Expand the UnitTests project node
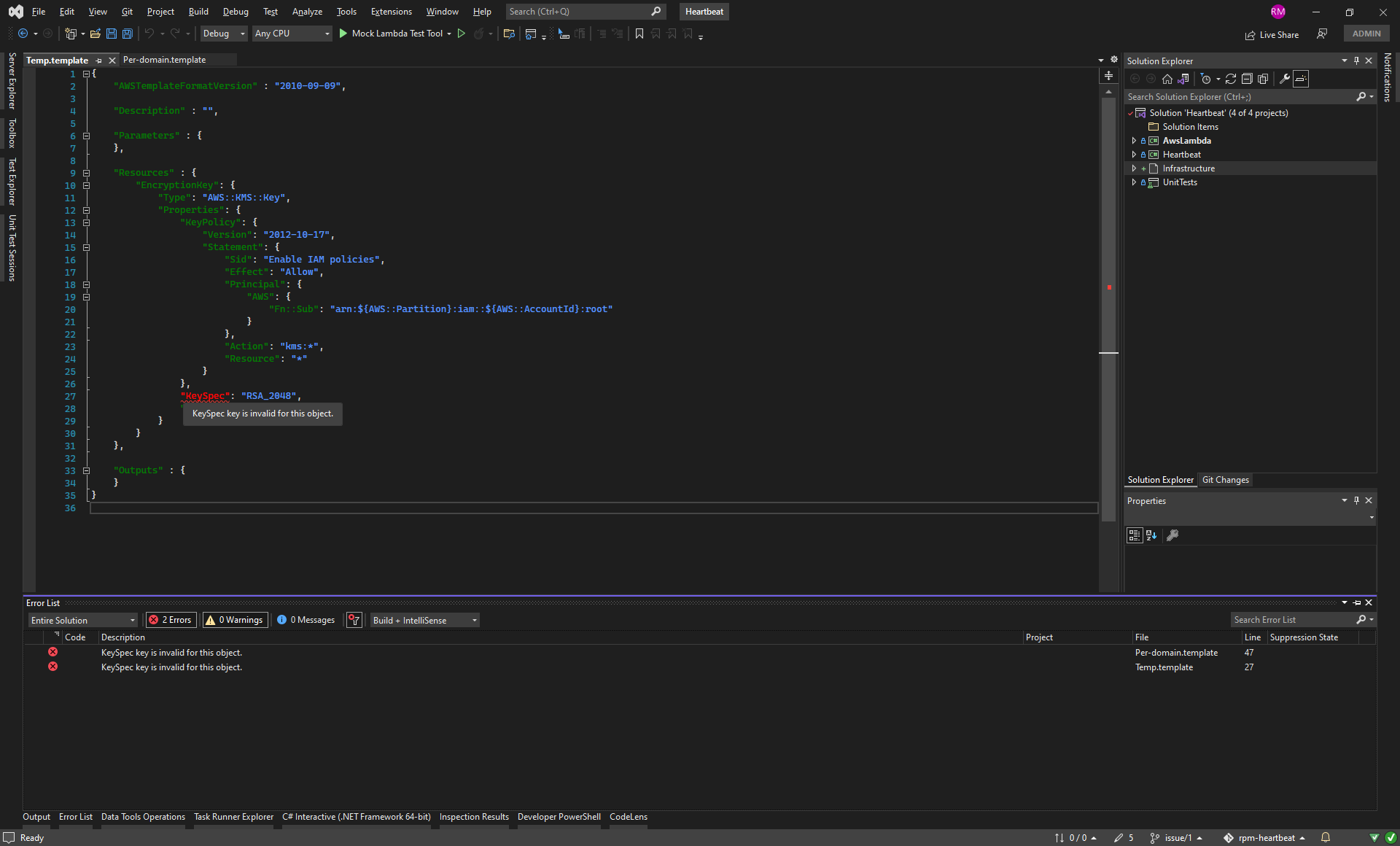Screen dimensions: 1400x846 click(x=1134, y=182)
